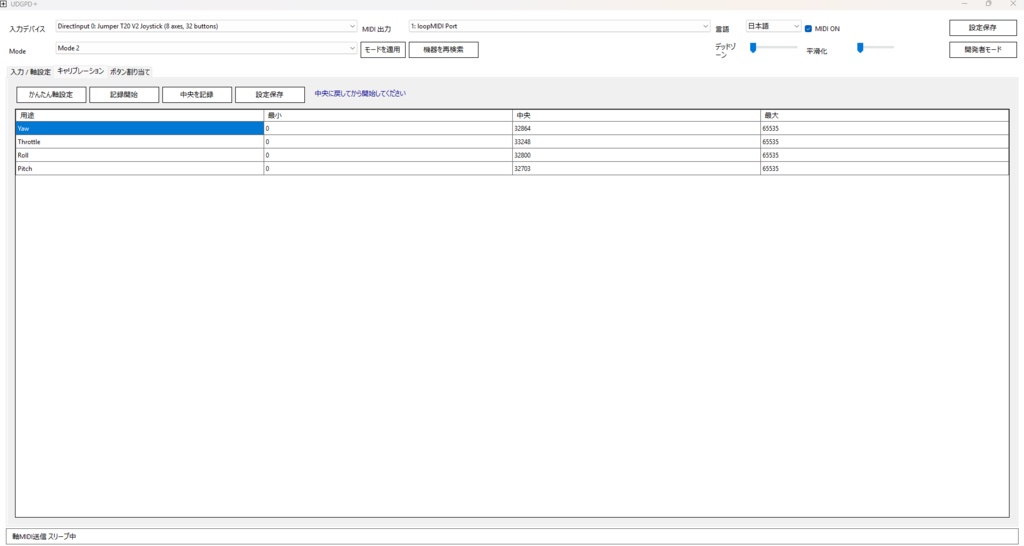Click Throttle center value 33248
This screenshot has height=546, width=1024.
click(636, 142)
